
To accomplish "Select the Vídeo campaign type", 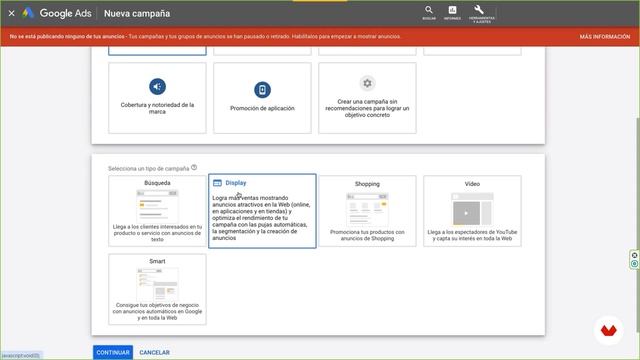I will pyautogui.click(x=472, y=211).
